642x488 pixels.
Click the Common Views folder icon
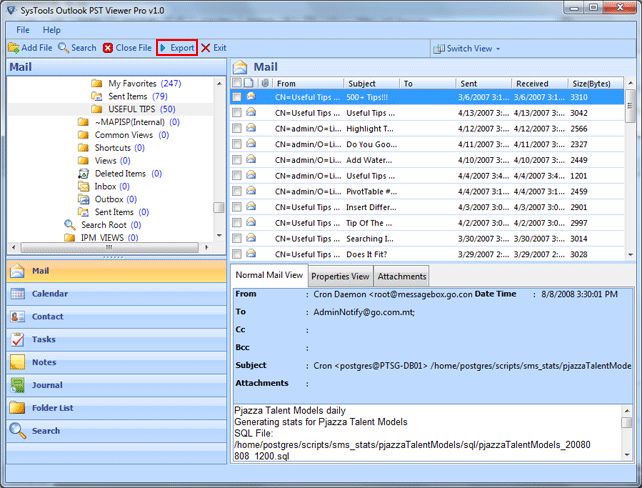(x=83, y=135)
